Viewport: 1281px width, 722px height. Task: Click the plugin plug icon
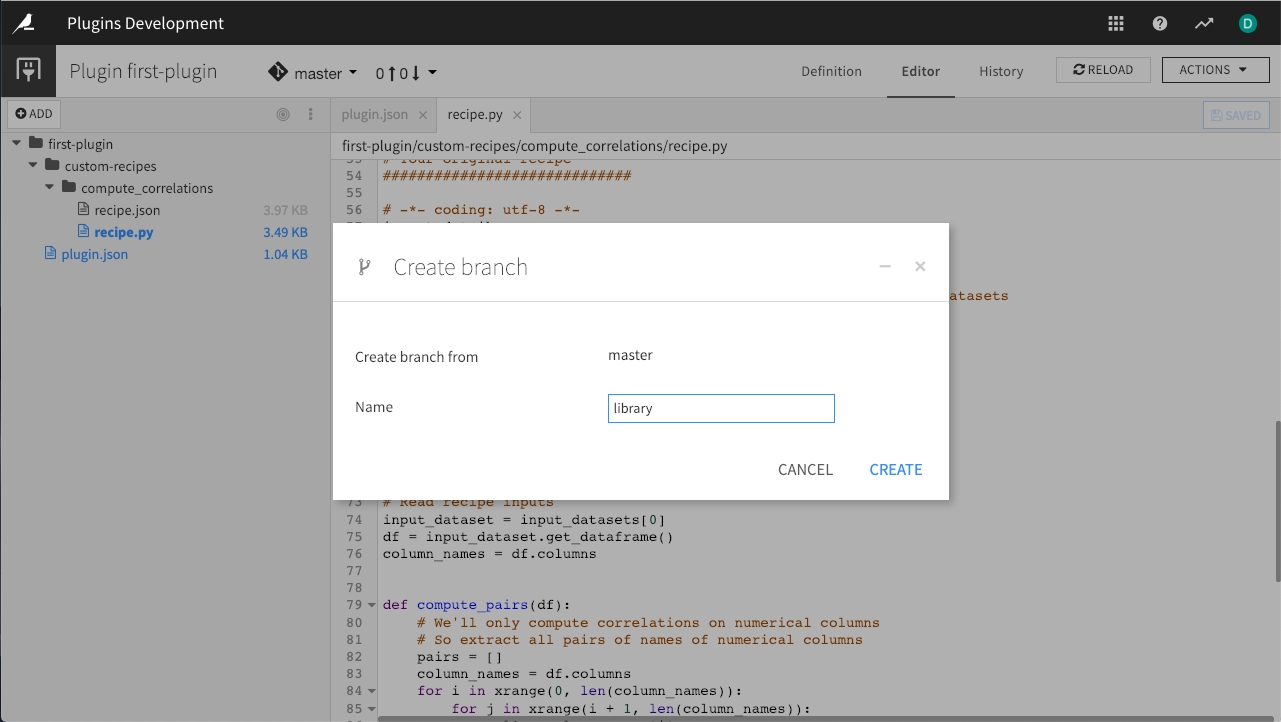[28, 71]
